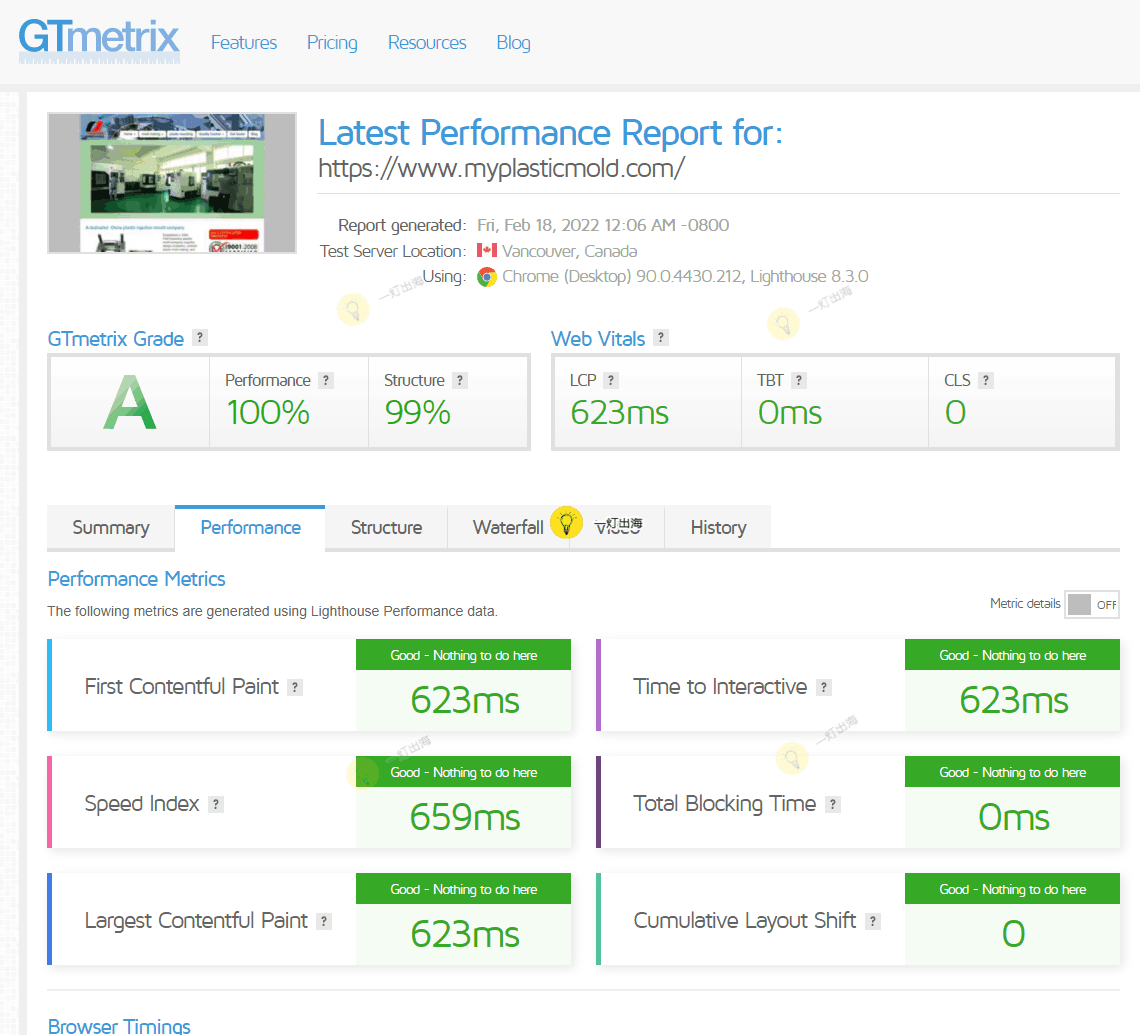Viewport: 1140px width, 1035px height.
Task: Switch to the Summary tab
Action: tap(111, 528)
